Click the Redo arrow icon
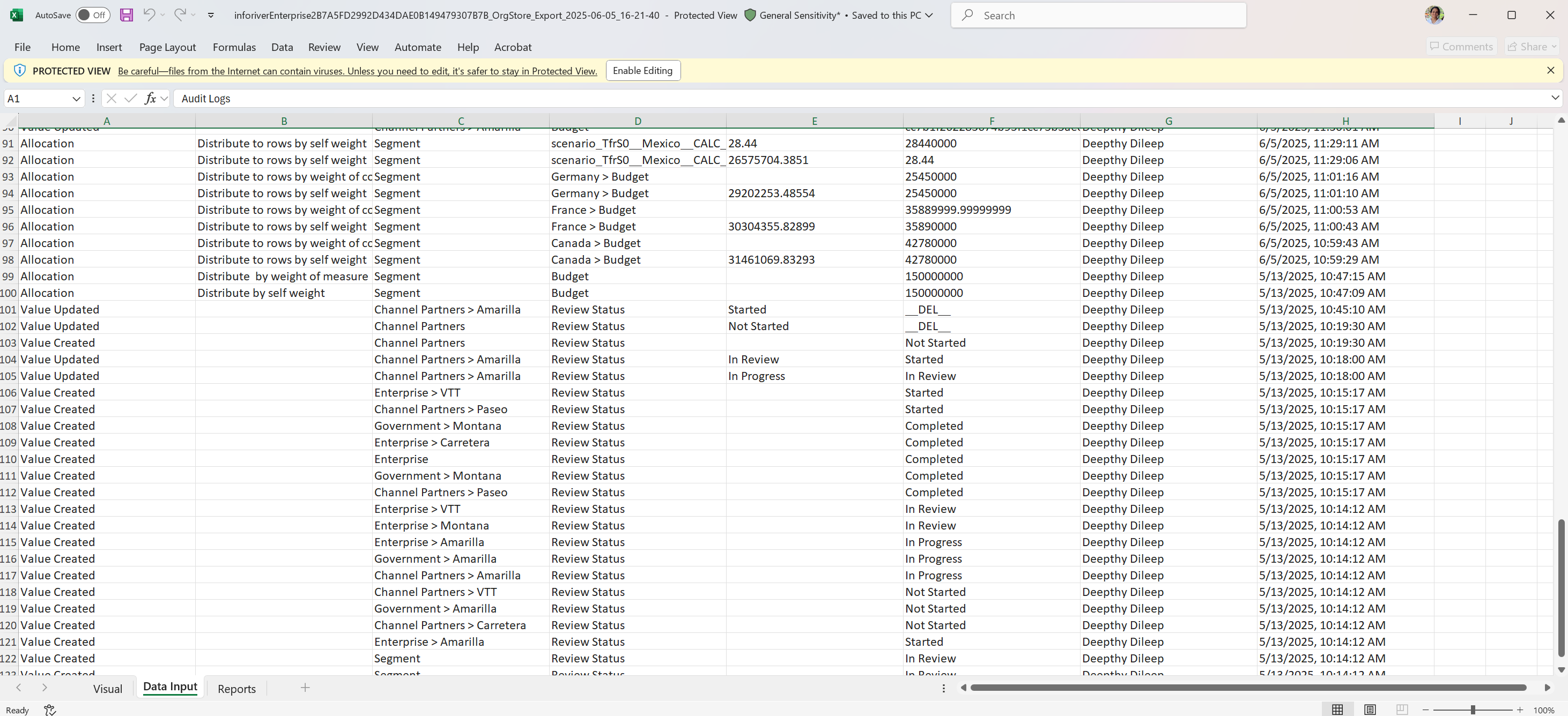 [180, 15]
